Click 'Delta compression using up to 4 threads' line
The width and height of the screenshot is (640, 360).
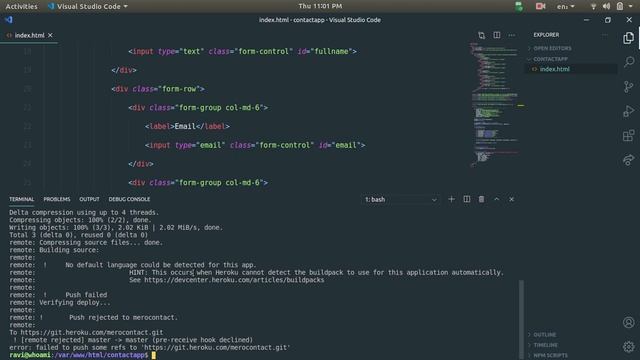pos(84,212)
